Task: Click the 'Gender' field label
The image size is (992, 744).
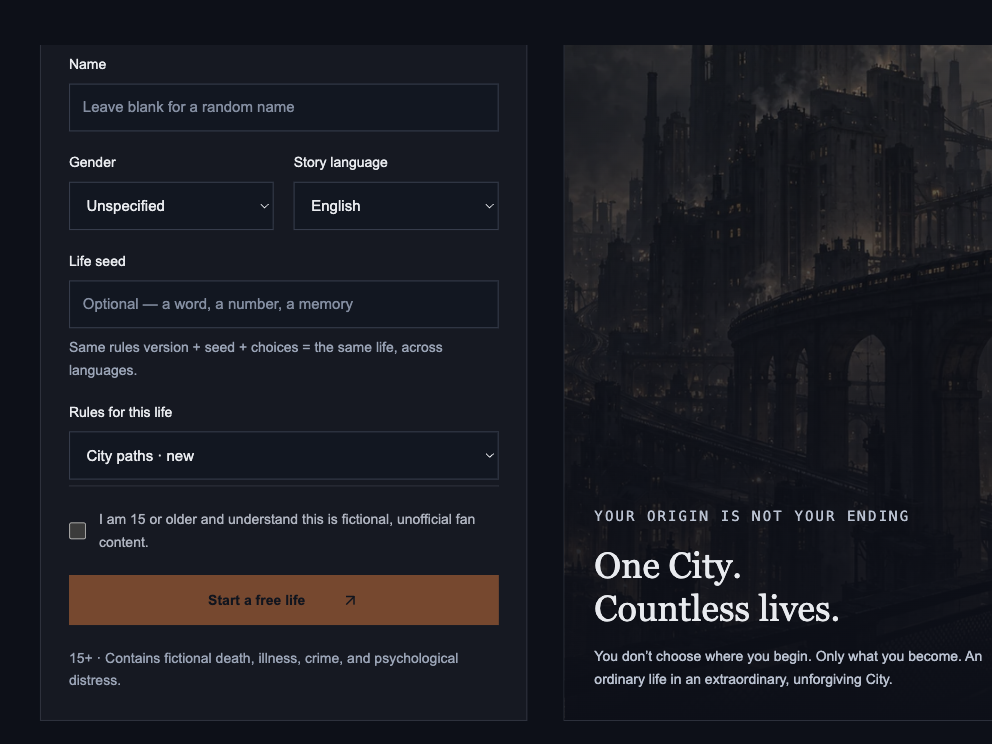Action: tap(92, 163)
